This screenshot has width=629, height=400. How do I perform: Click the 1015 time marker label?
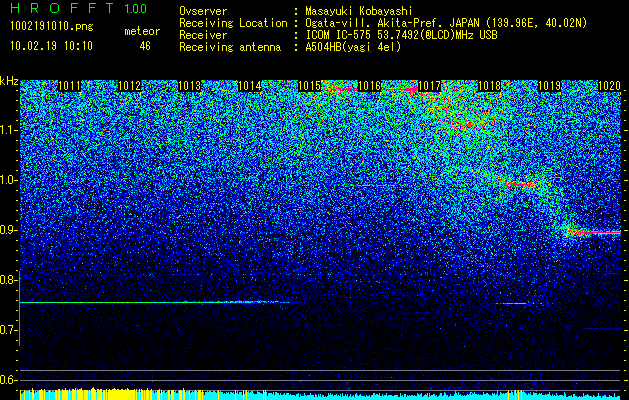click(310, 86)
